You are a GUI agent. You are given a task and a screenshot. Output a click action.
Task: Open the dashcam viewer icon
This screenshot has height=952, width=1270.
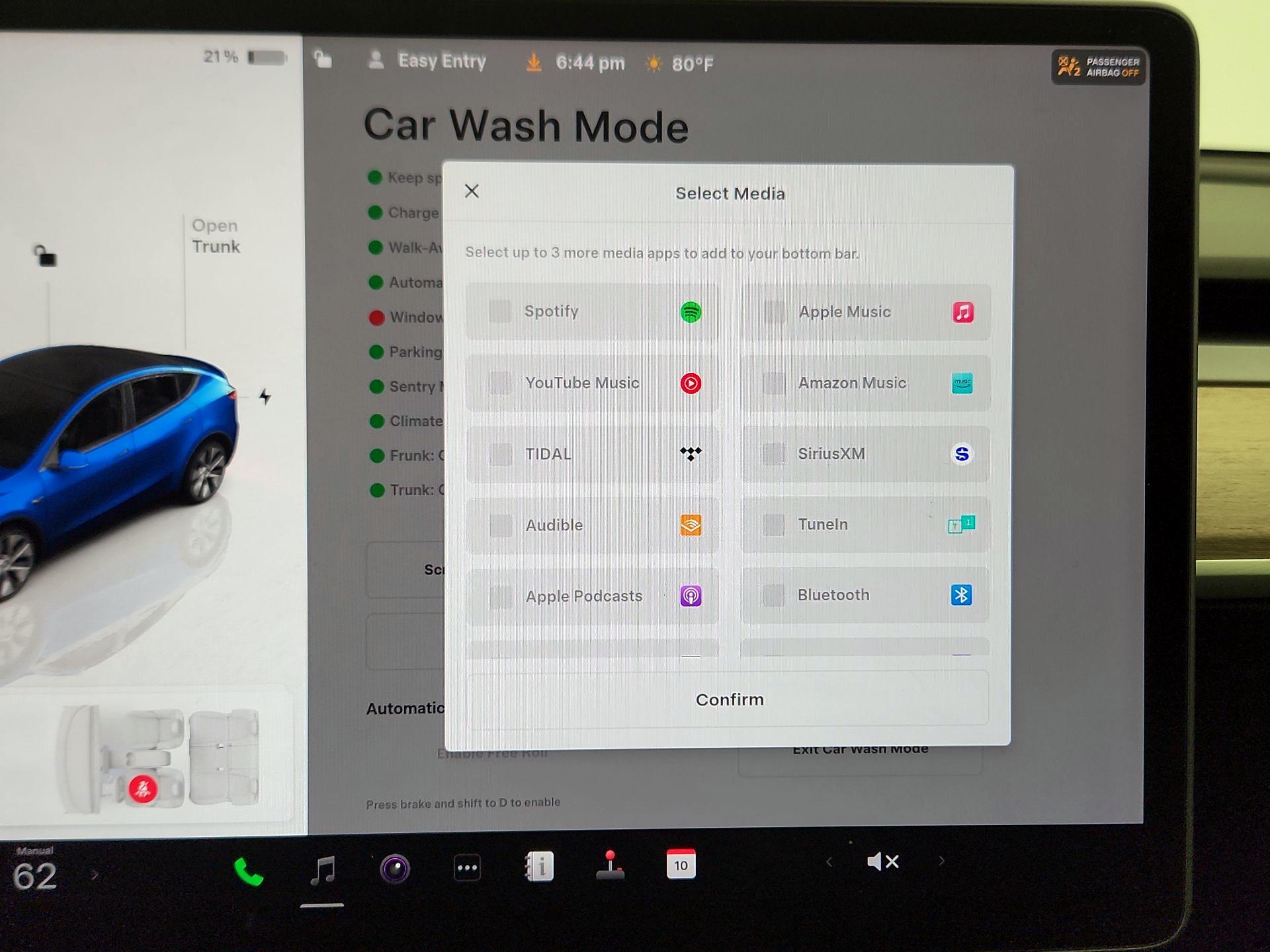pos(396,867)
